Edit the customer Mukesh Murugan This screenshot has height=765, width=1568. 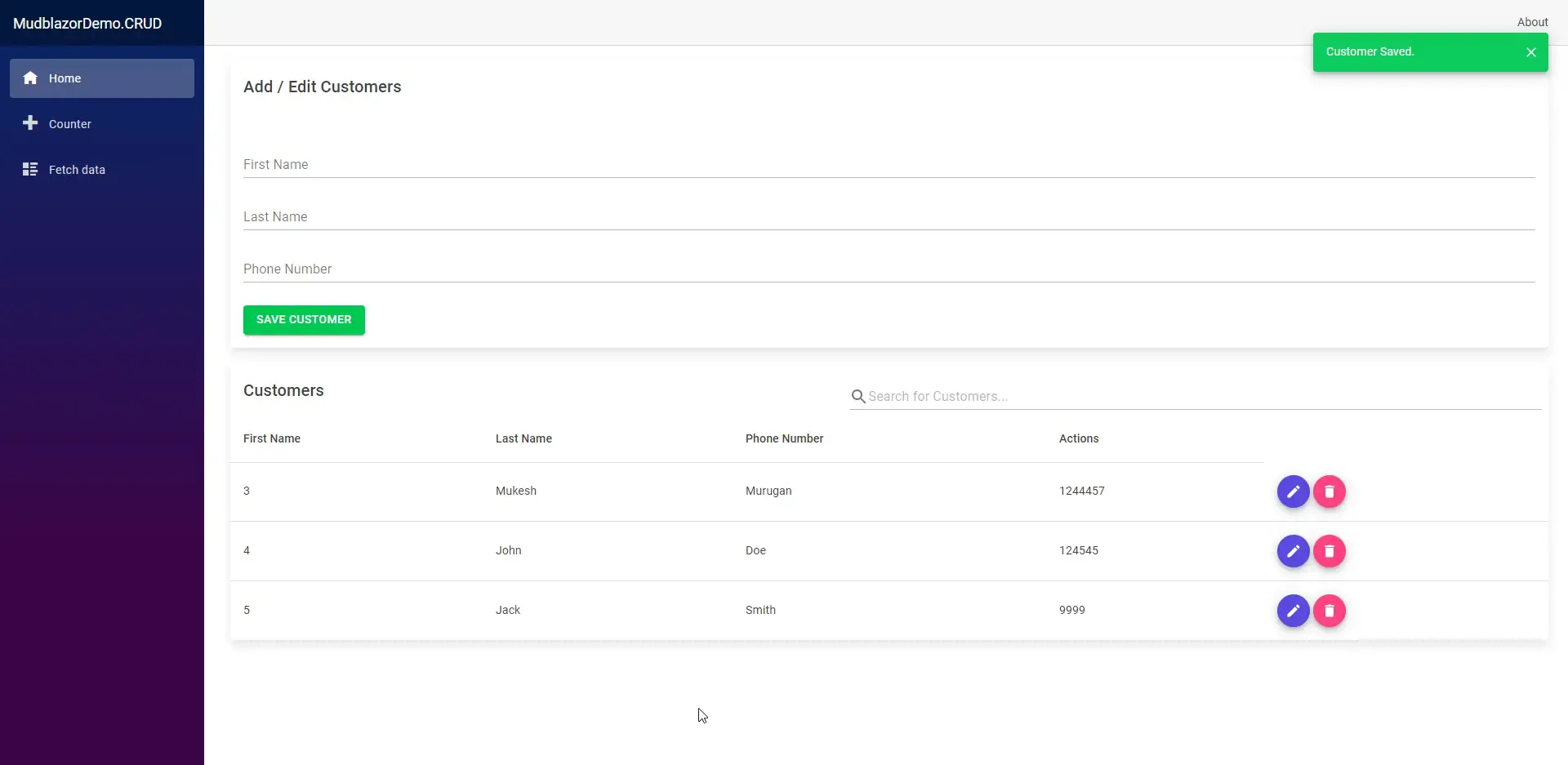click(x=1293, y=491)
